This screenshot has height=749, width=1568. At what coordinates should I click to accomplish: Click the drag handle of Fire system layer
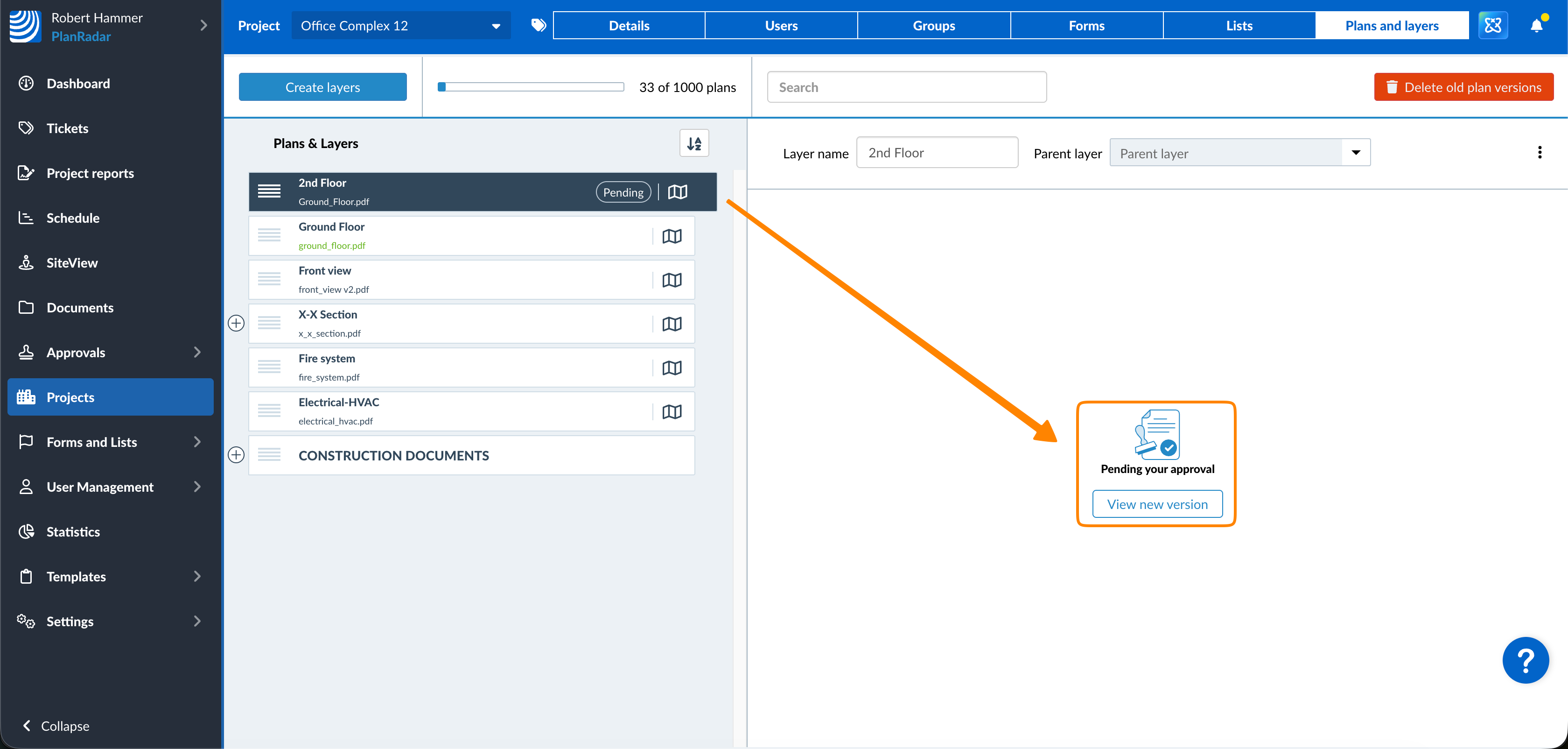(x=269, y=367)
